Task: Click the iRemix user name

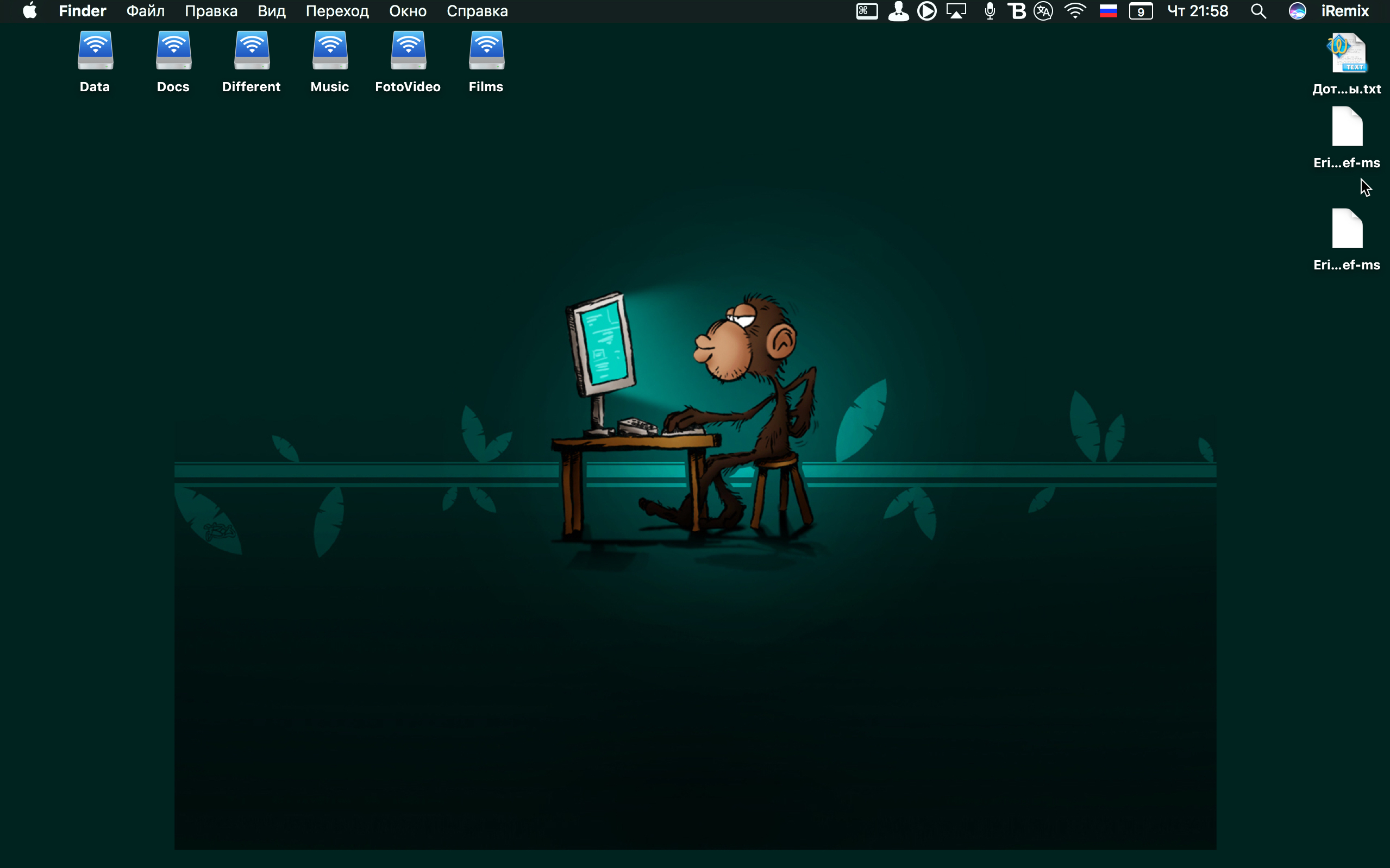Action: click(1345, 11)
